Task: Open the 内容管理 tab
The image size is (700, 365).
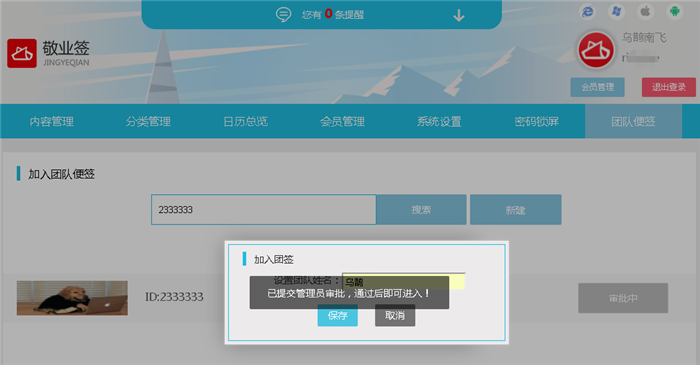Action: point(51,121)
